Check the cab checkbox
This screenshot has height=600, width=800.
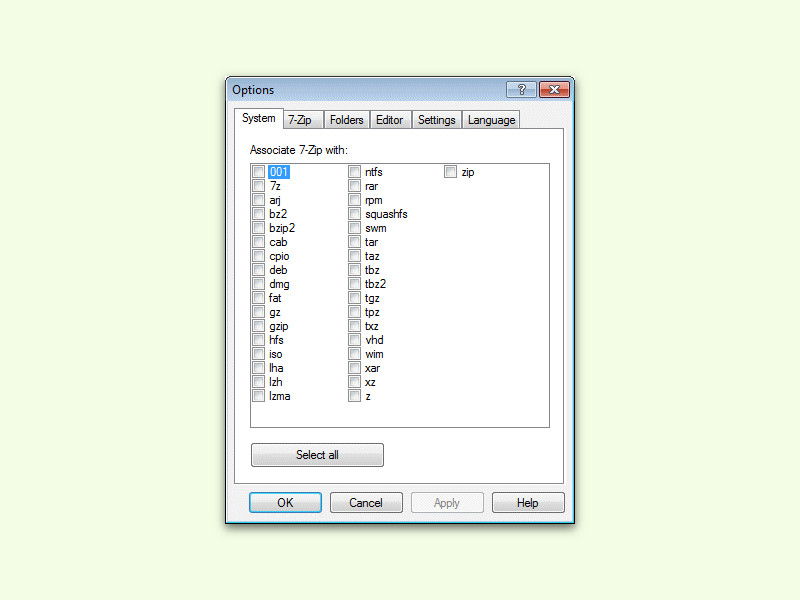(259, 242)
